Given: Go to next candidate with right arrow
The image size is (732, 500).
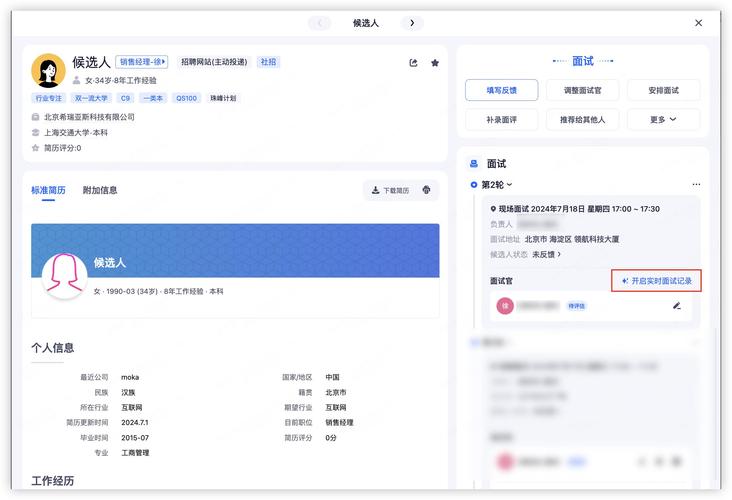Looking at the screenshot, I should [412, 23].
